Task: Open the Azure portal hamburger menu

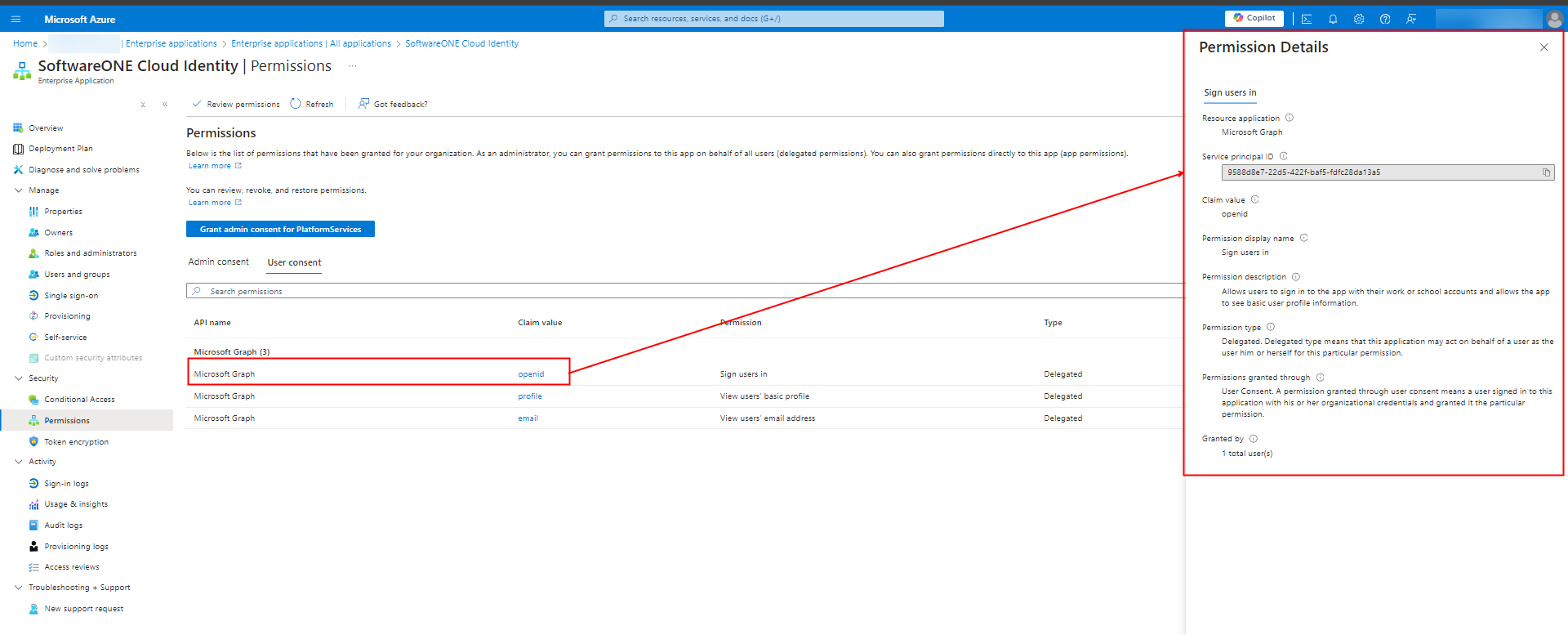Action: pos(16,19)
